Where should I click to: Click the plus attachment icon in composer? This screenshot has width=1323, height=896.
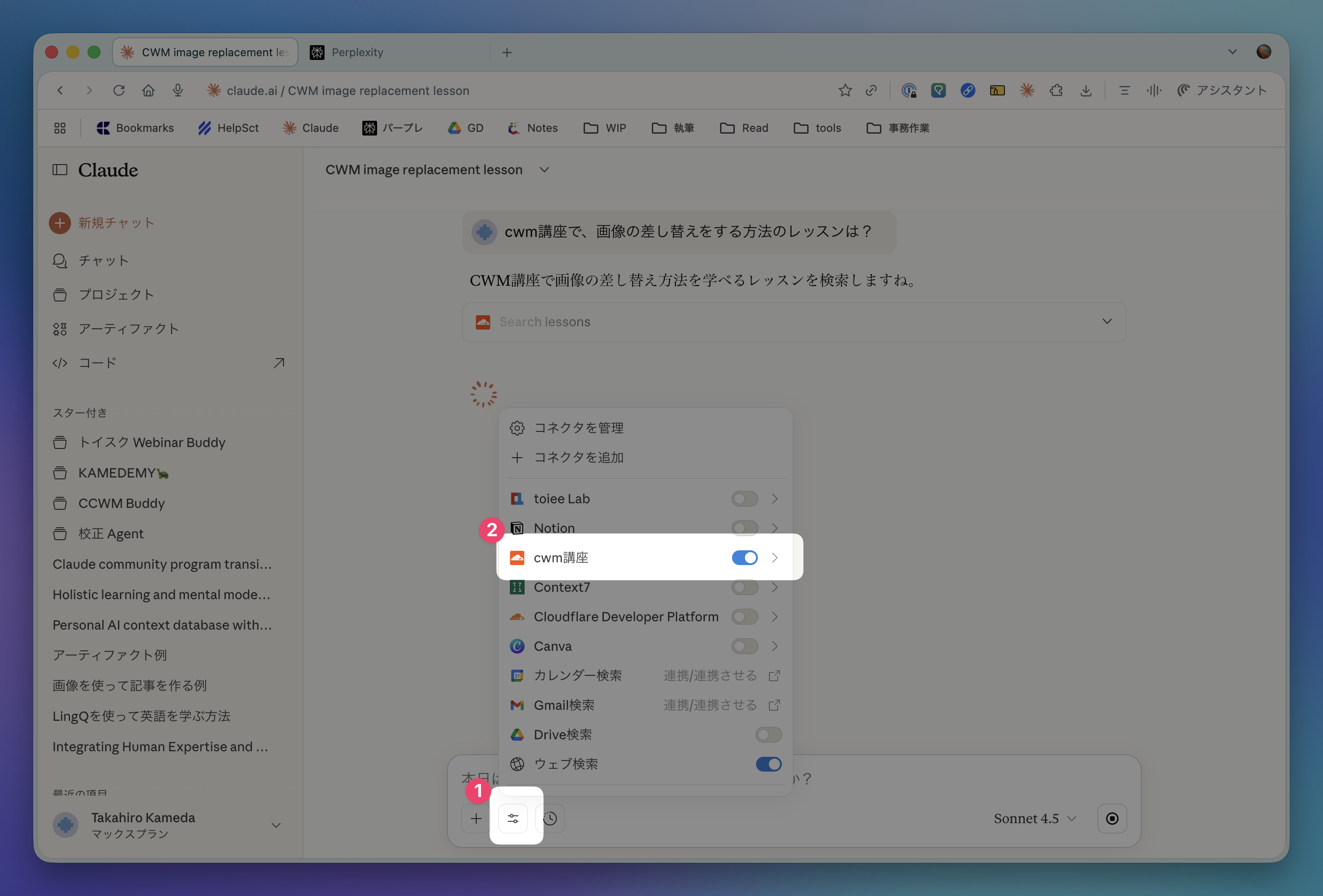[476, 819]
